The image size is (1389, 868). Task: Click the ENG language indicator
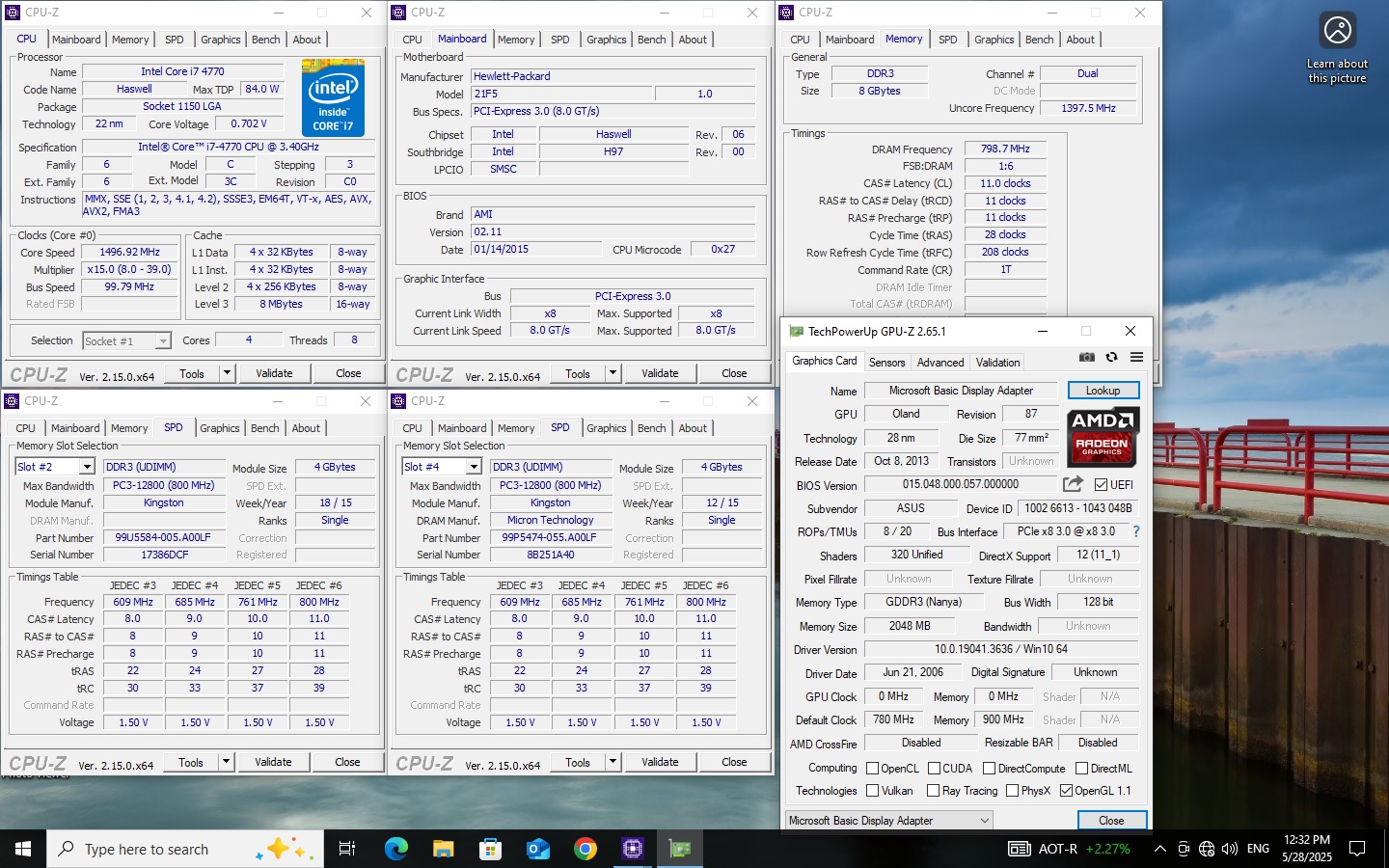click(1258, 849)
